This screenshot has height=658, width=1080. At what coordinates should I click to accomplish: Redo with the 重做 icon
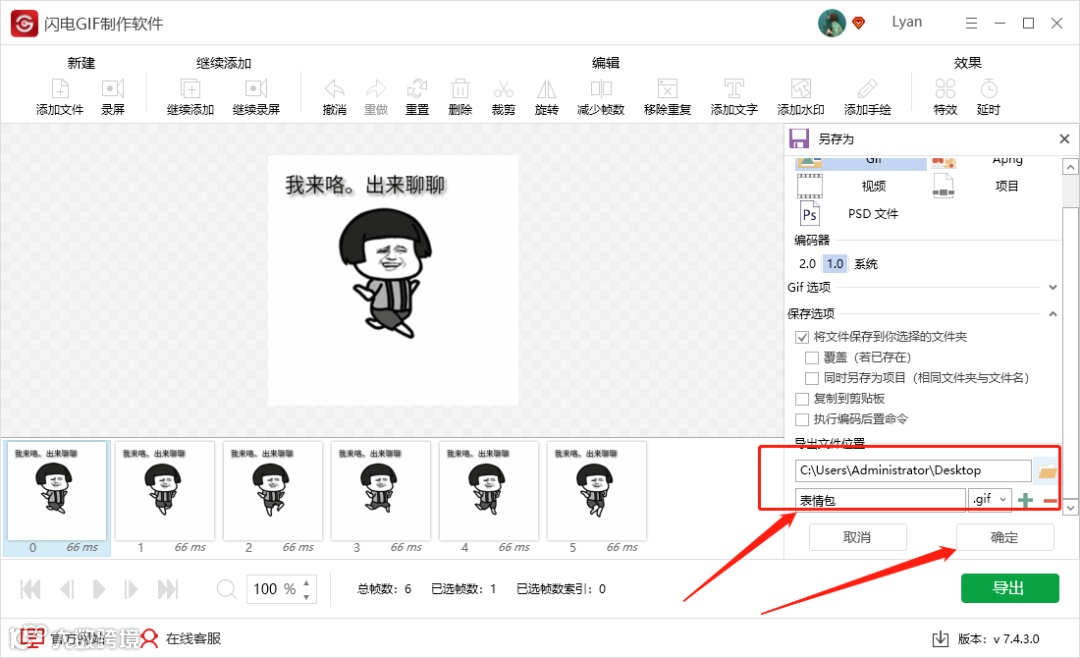[x=376, y=89]
